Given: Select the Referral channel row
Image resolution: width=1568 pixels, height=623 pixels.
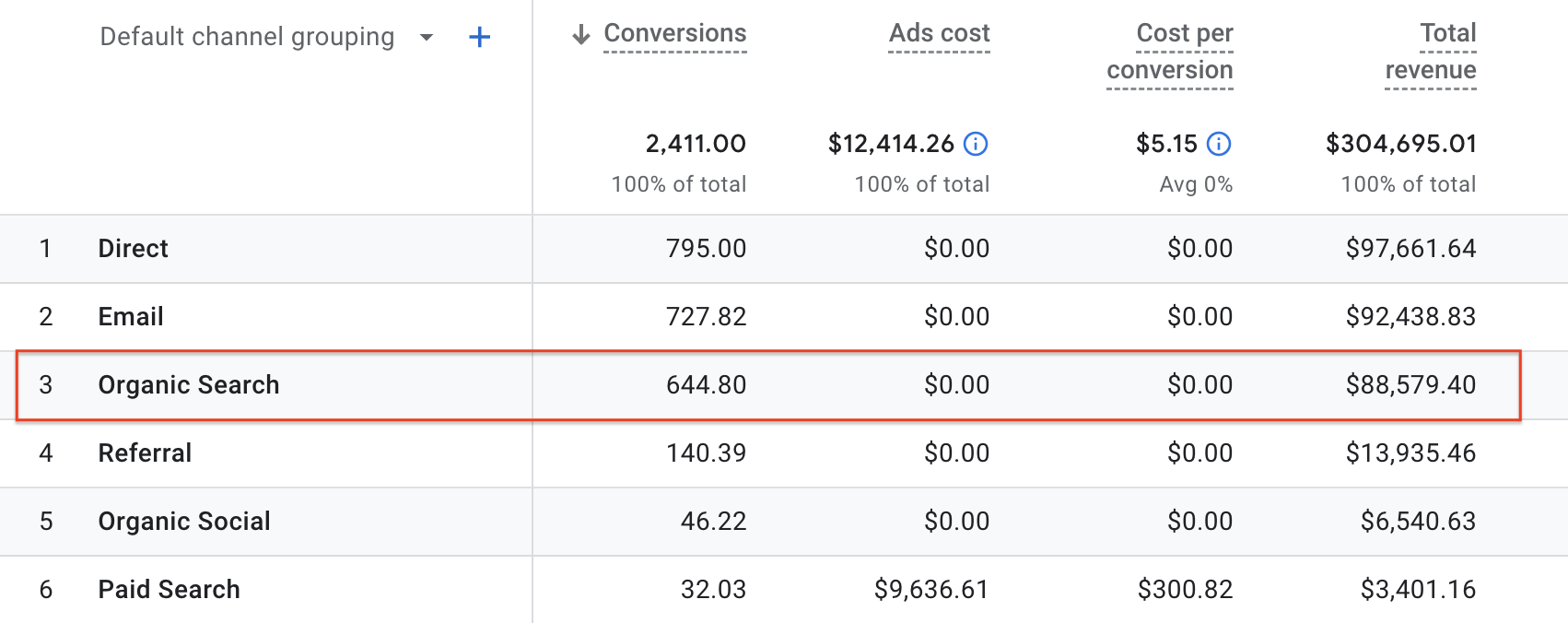Looking at the screenshot, I should click(145, 453).
